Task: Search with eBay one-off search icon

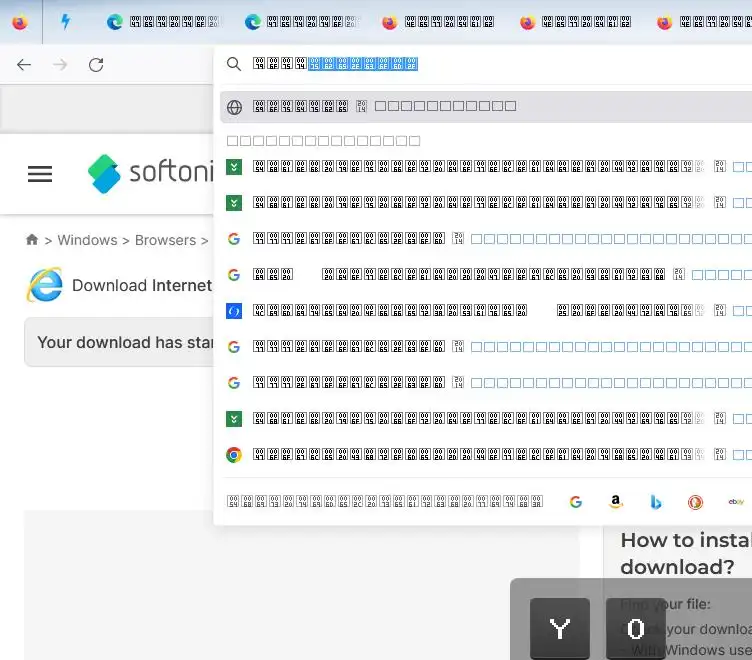Action: point(736,502)
